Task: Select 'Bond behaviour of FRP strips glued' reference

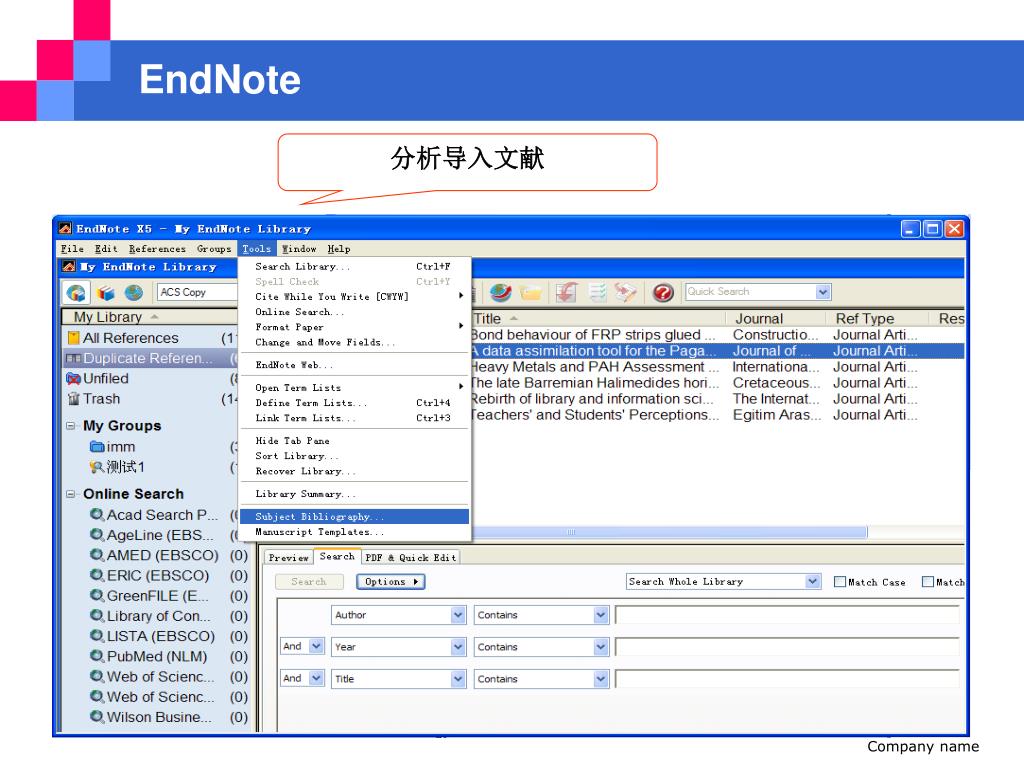Action: tap(593, 335)
